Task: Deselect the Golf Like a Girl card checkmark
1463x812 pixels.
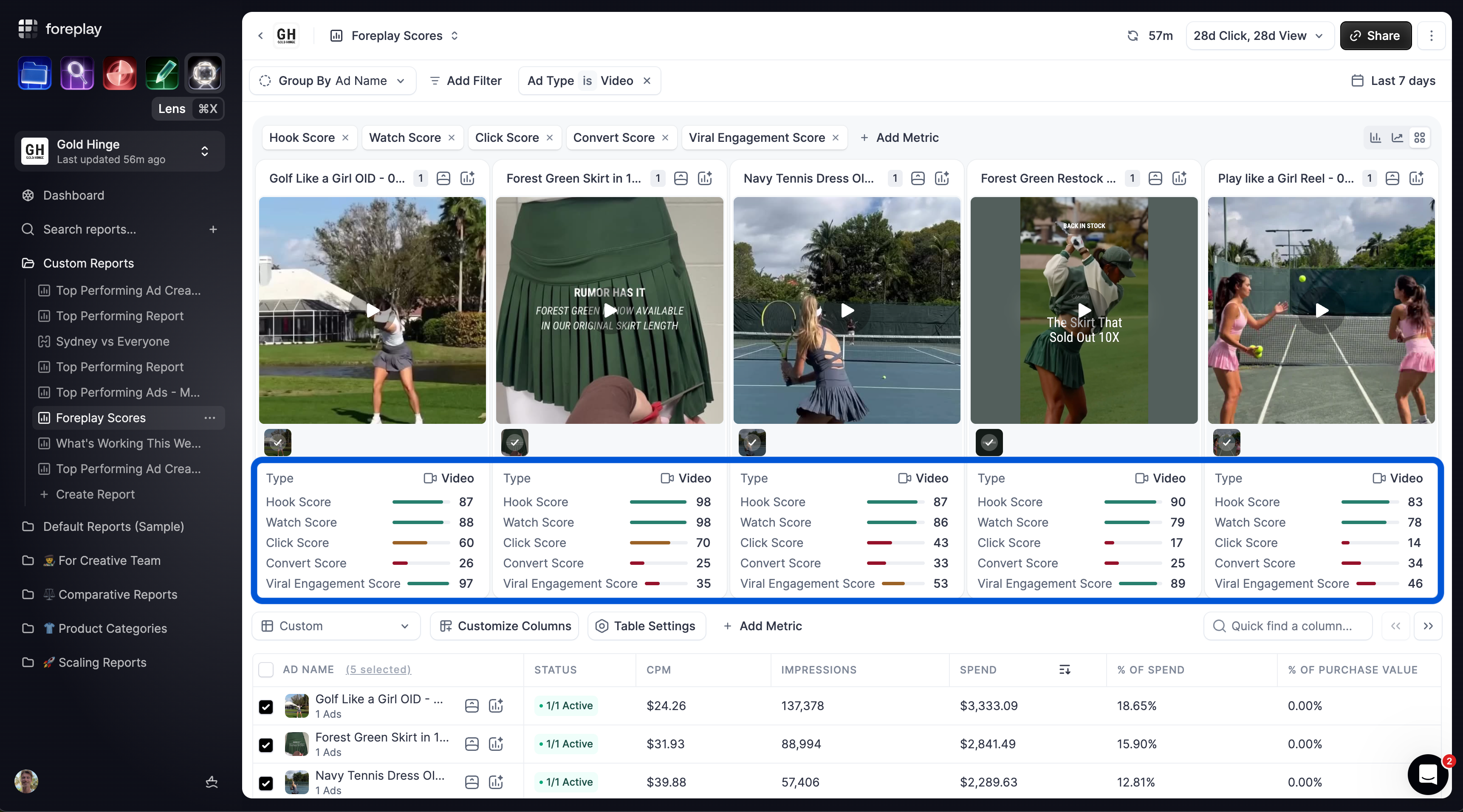Action: tap(278, 443)
